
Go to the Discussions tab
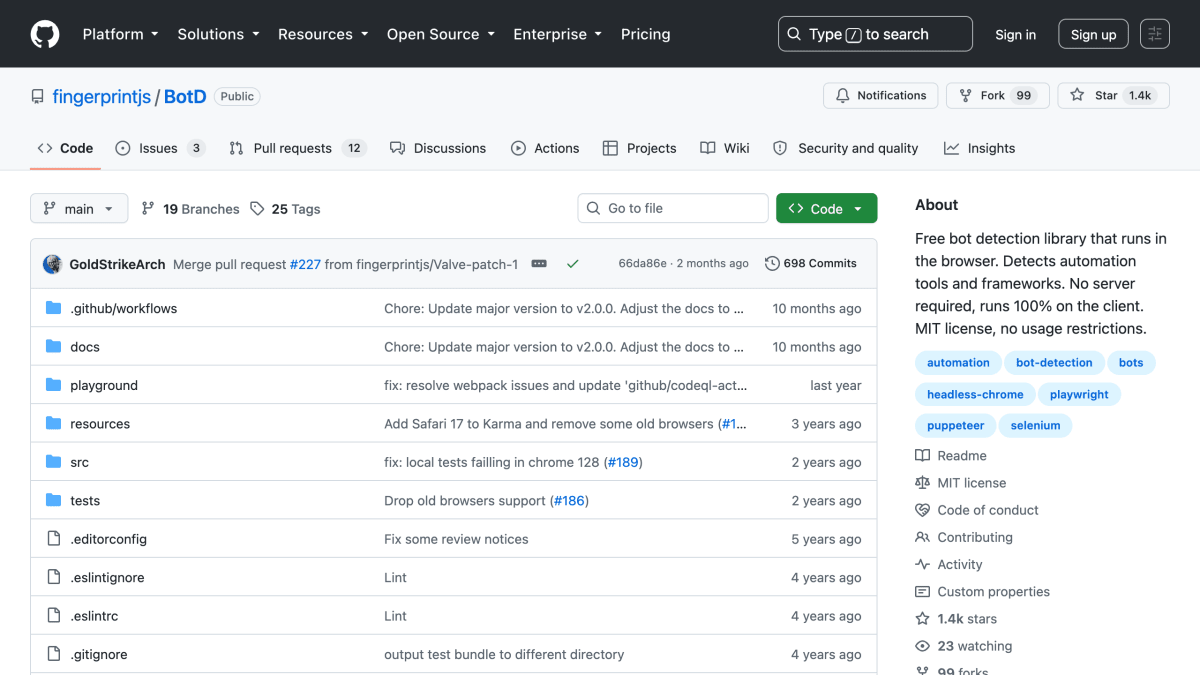click(438, 148)
